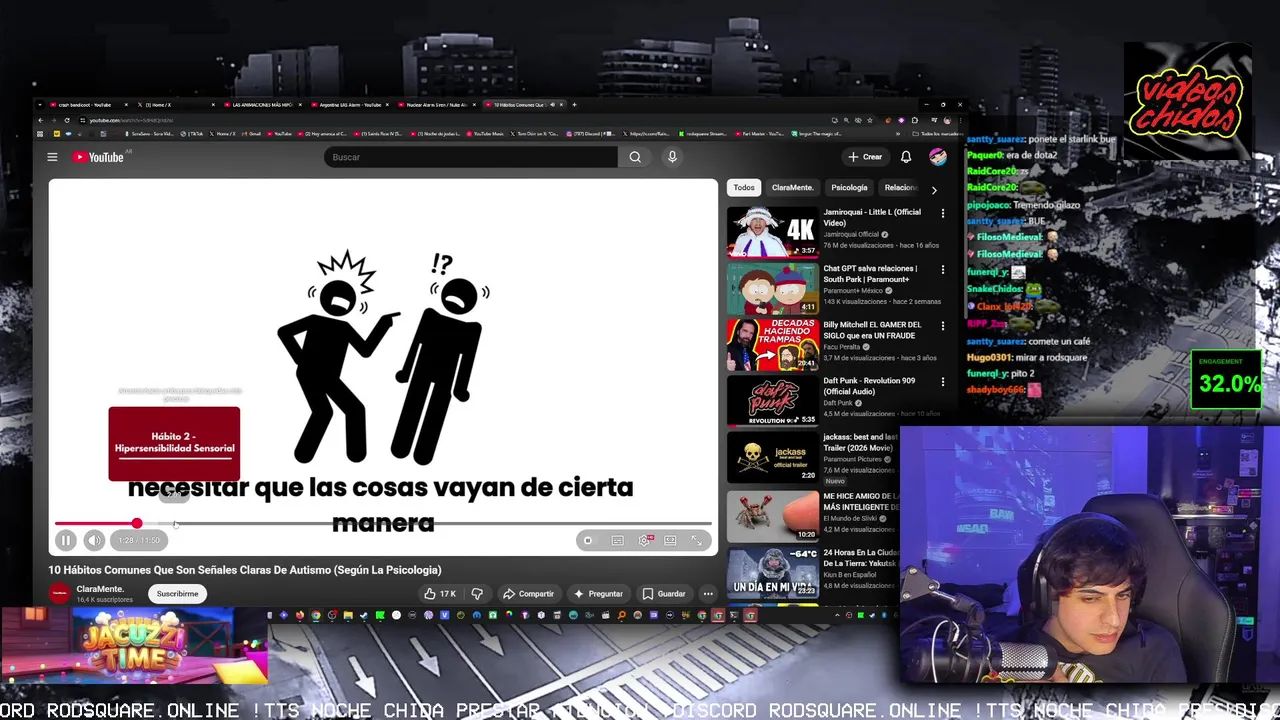Select the Todos filter chip

click(x=744, y=188)
